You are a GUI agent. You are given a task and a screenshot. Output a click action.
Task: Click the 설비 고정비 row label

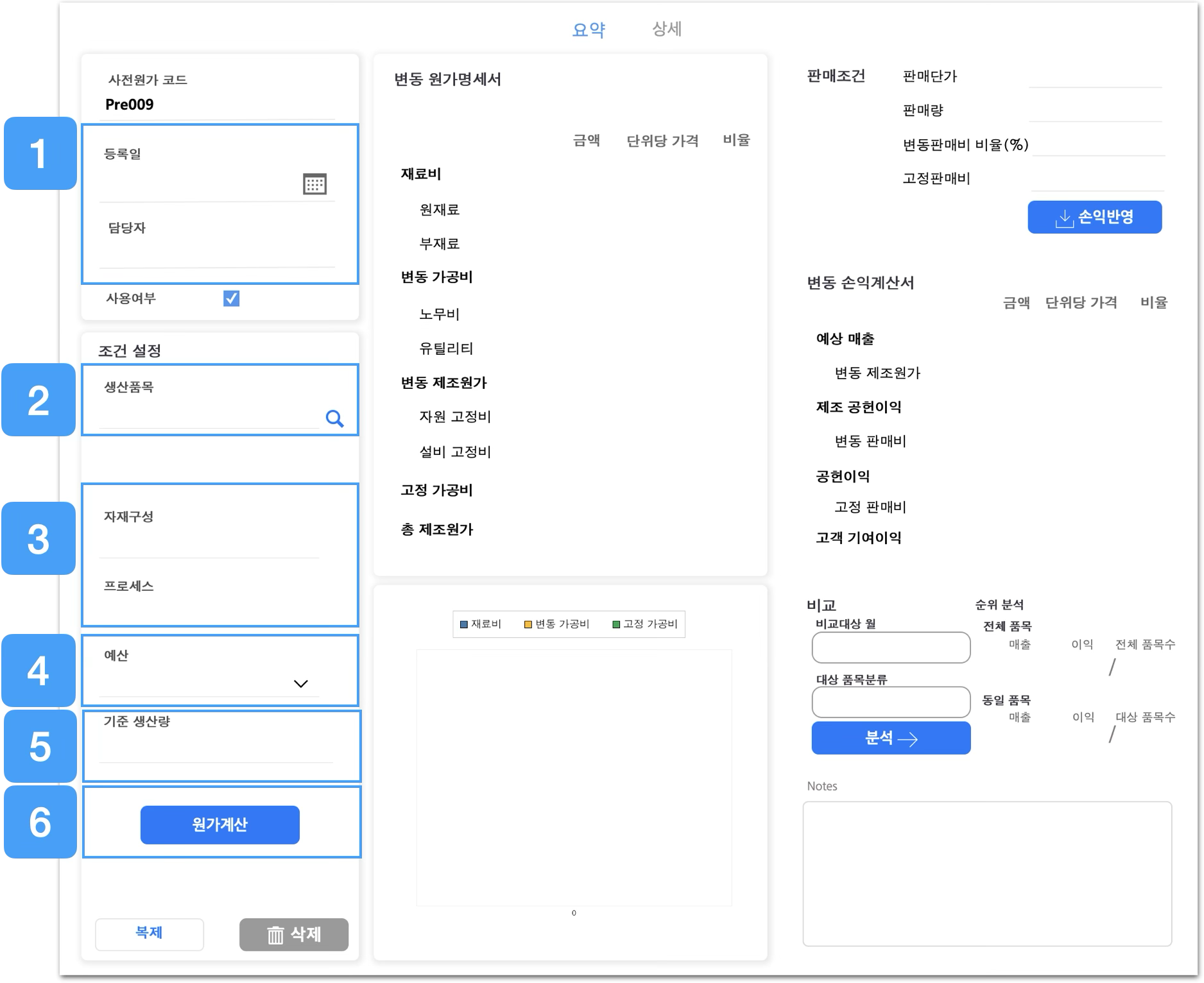pyautogui.click(x=455, y=452)
